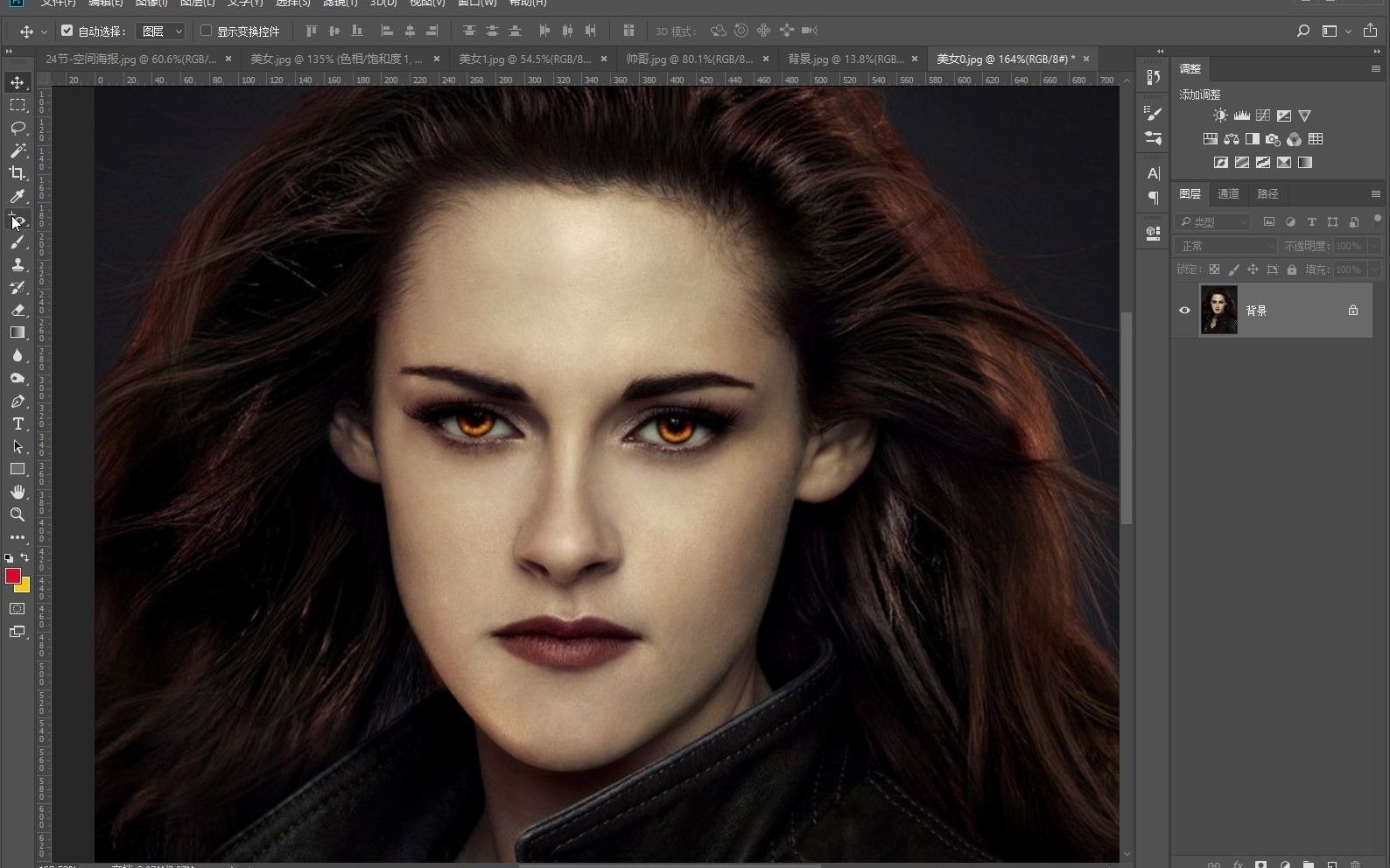The height and width of the screenshot is (868, 1390).
Task: Select the Brush tool
Action: (x=18, y=241)
